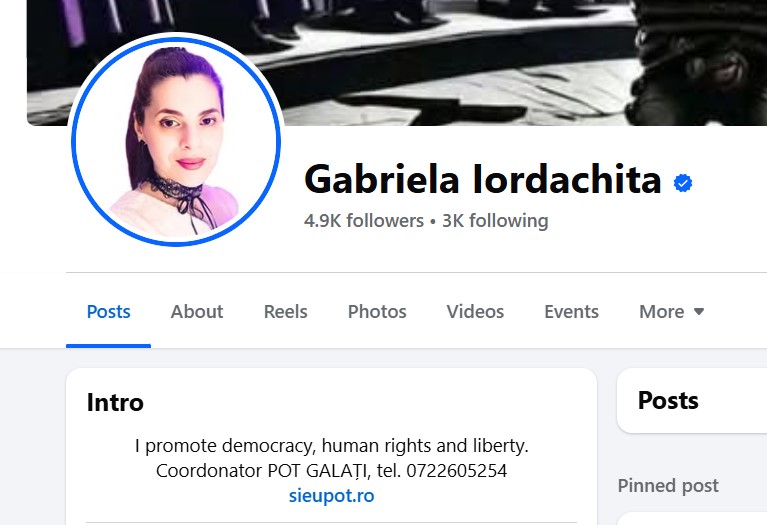View the 3K following list
767x525 pixels.
click(x=495, y=221)
